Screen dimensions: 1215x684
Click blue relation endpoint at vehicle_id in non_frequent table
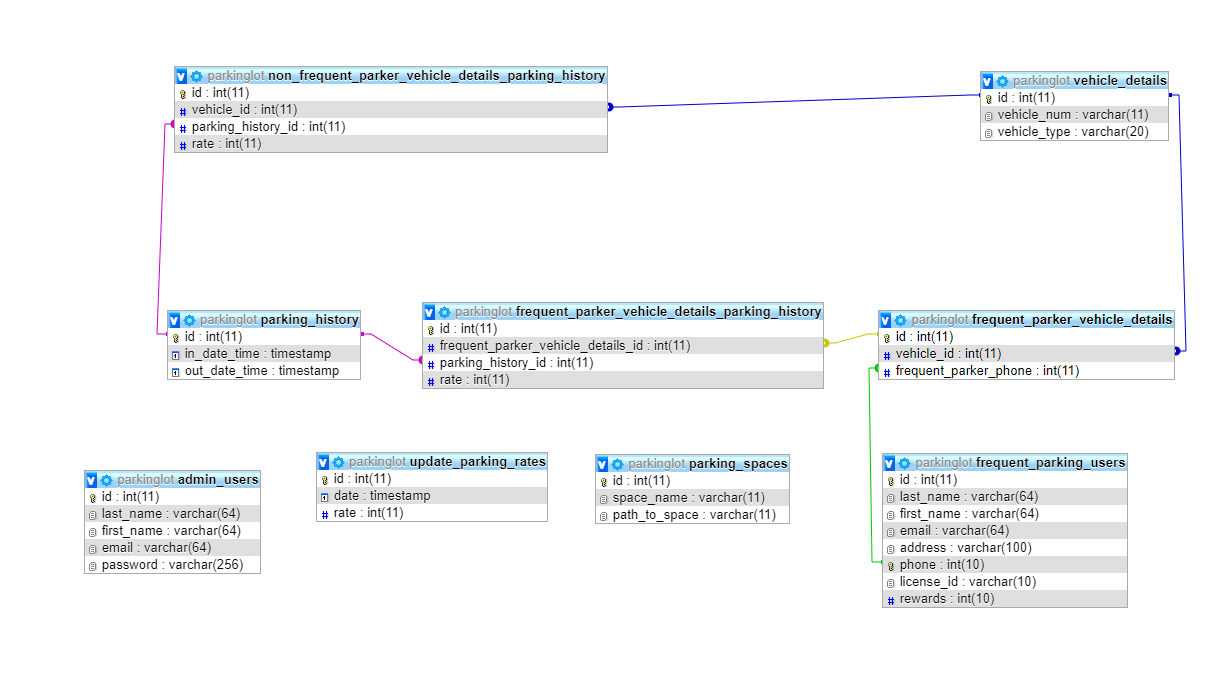point(609,107)
